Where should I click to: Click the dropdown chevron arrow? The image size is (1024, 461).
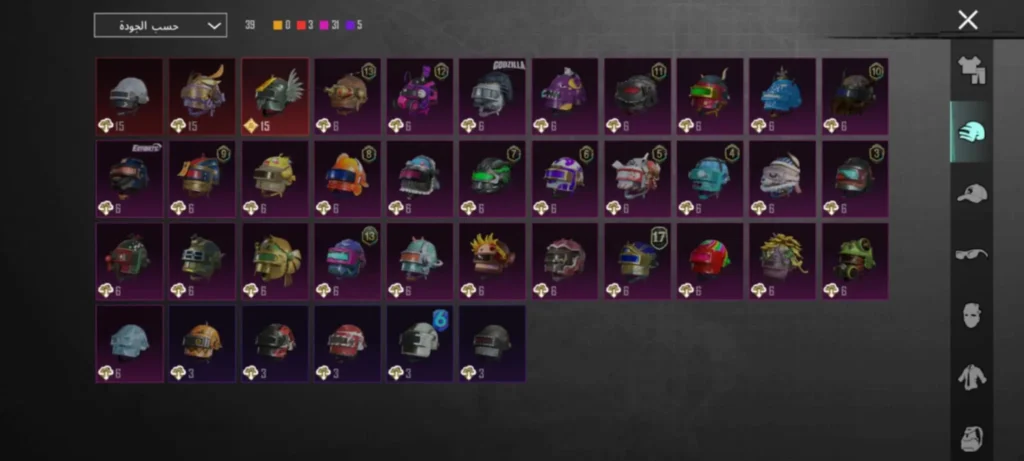(x=214, y=25)
